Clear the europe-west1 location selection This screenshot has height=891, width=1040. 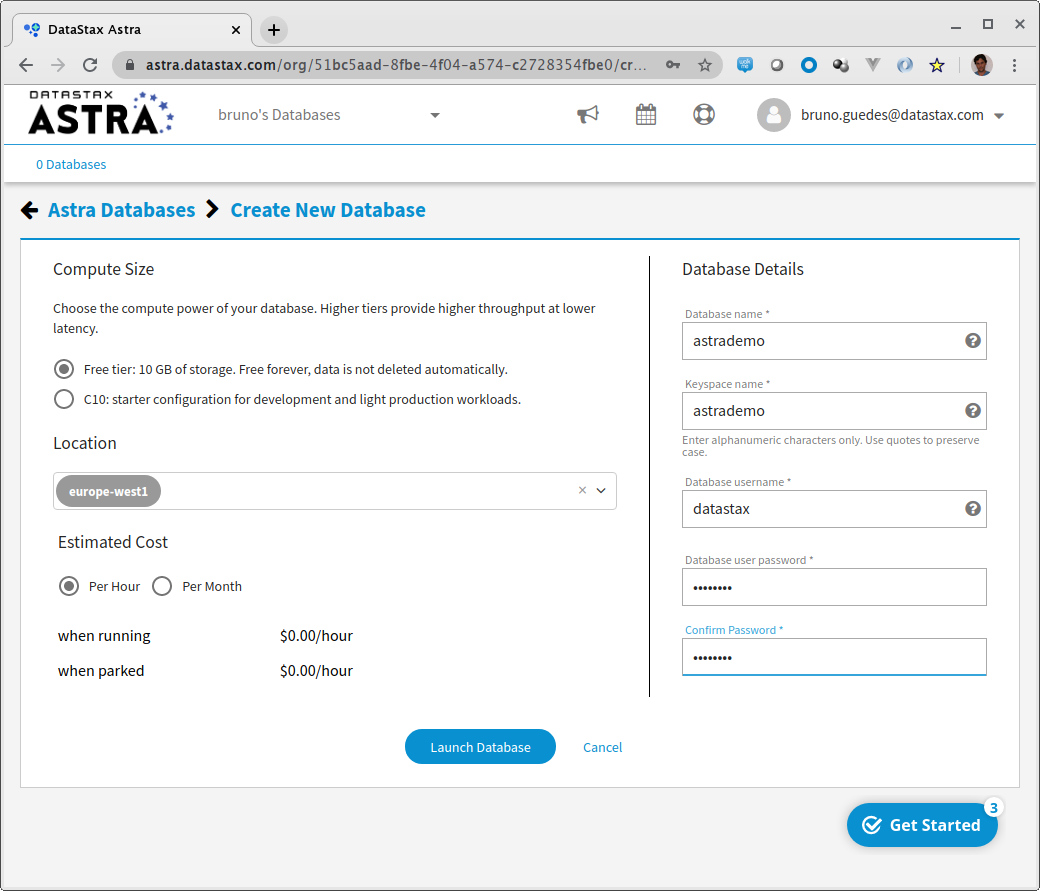pyautogui.click(x=582, y=490)
